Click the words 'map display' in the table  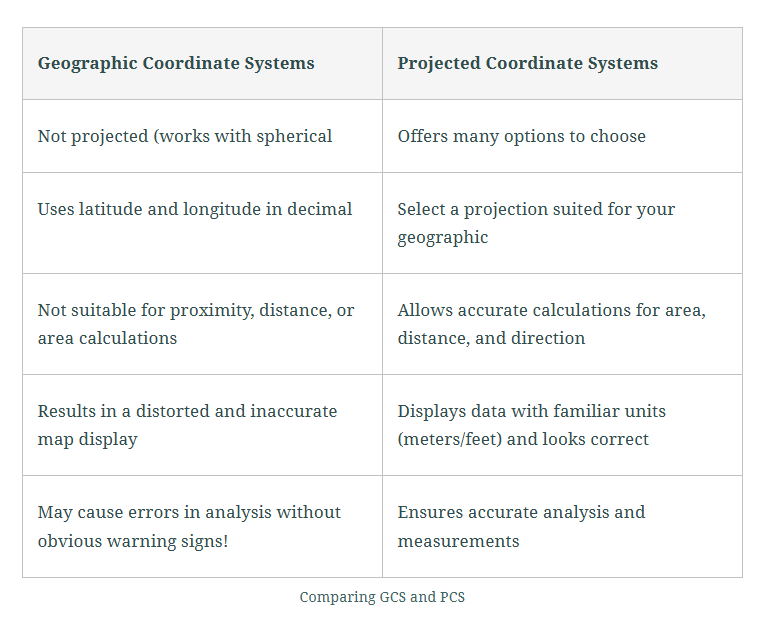87,439
